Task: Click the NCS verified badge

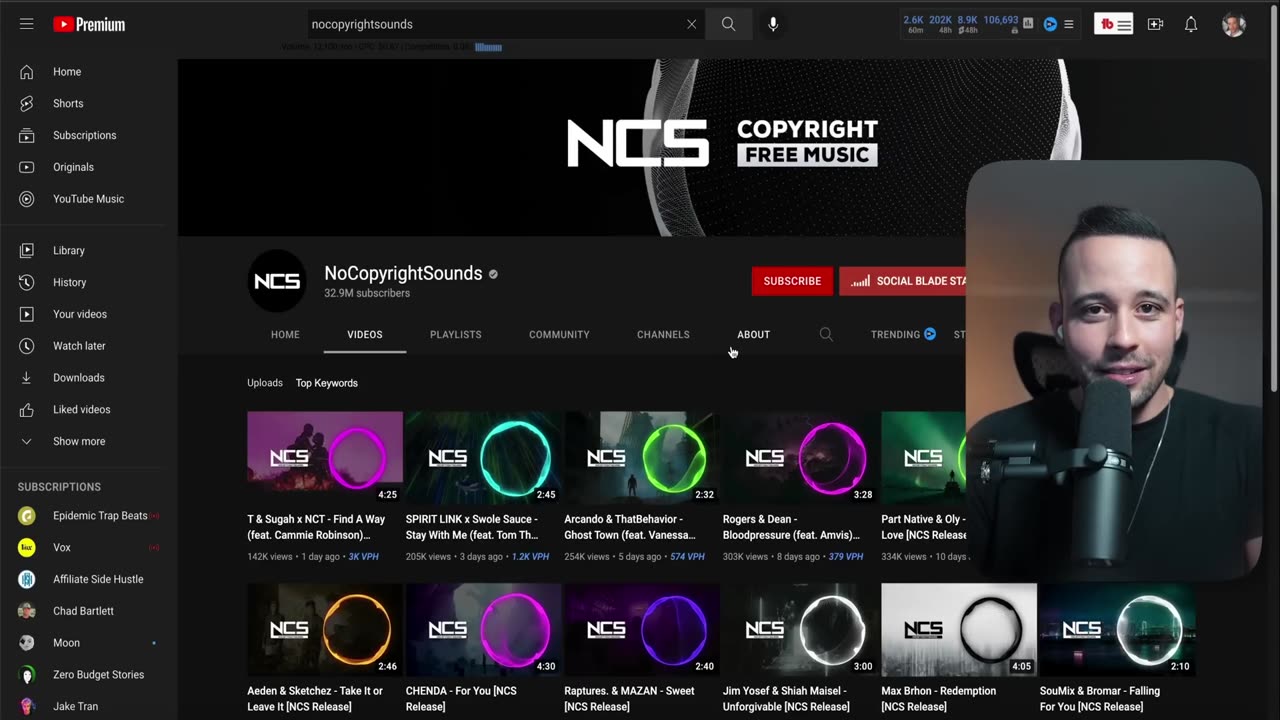Action: [493, 274]
